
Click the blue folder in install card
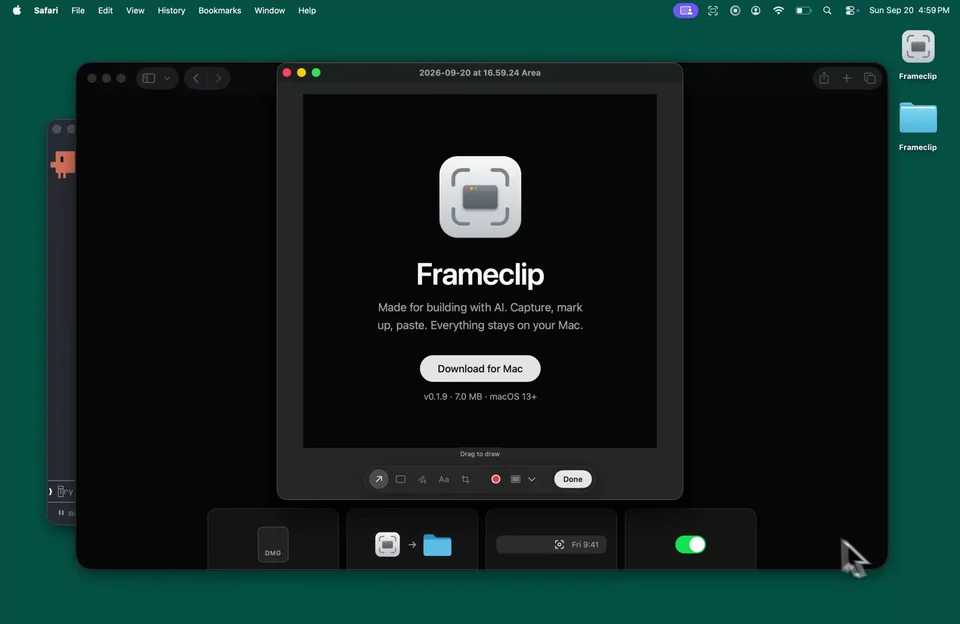[x=437, y=544]
